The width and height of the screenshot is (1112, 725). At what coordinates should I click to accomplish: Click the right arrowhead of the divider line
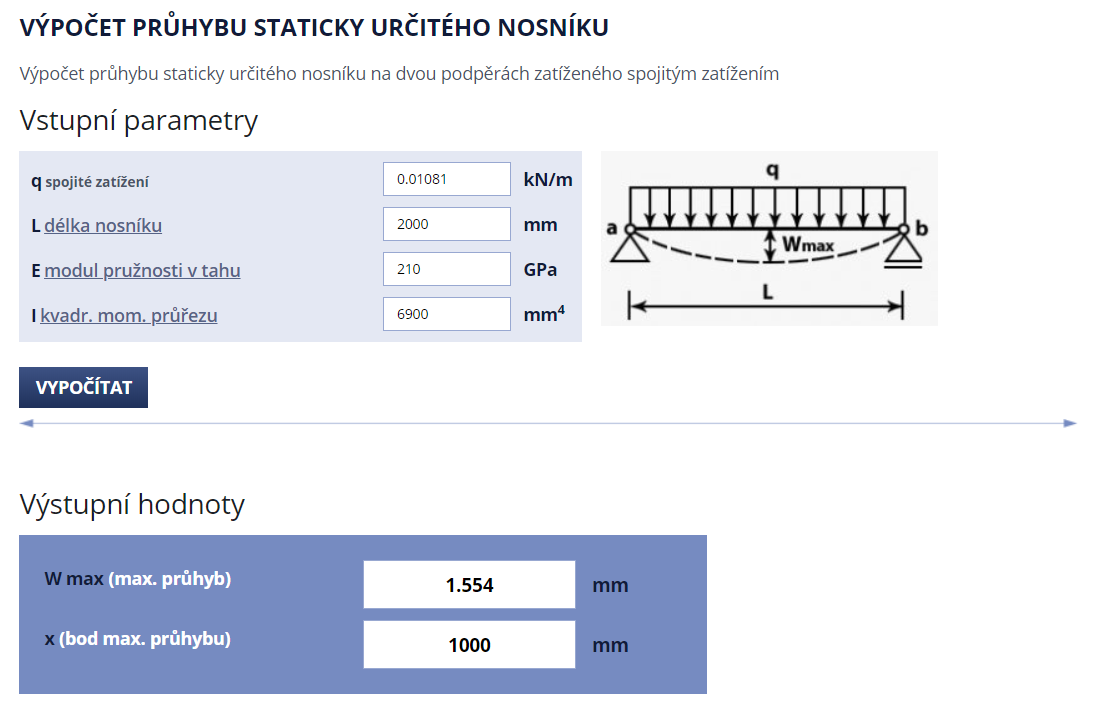click(1070, 424)
